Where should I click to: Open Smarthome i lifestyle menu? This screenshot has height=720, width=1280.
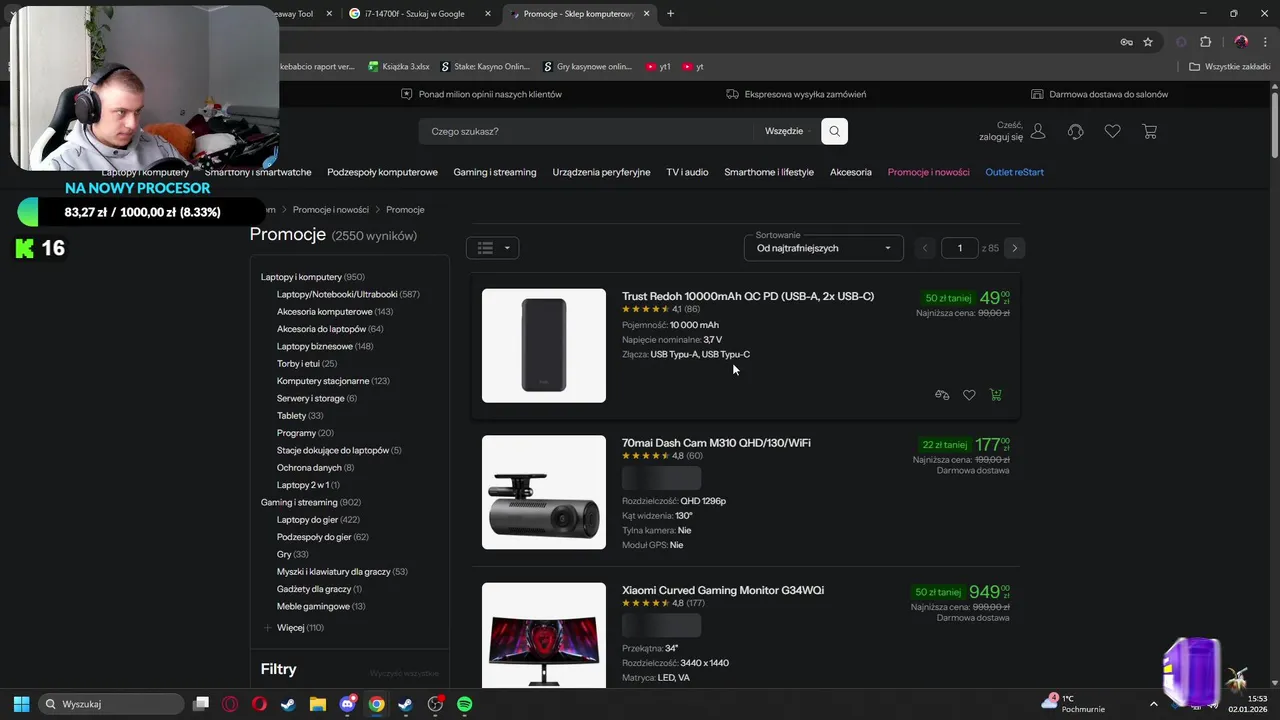coord(769,172)
